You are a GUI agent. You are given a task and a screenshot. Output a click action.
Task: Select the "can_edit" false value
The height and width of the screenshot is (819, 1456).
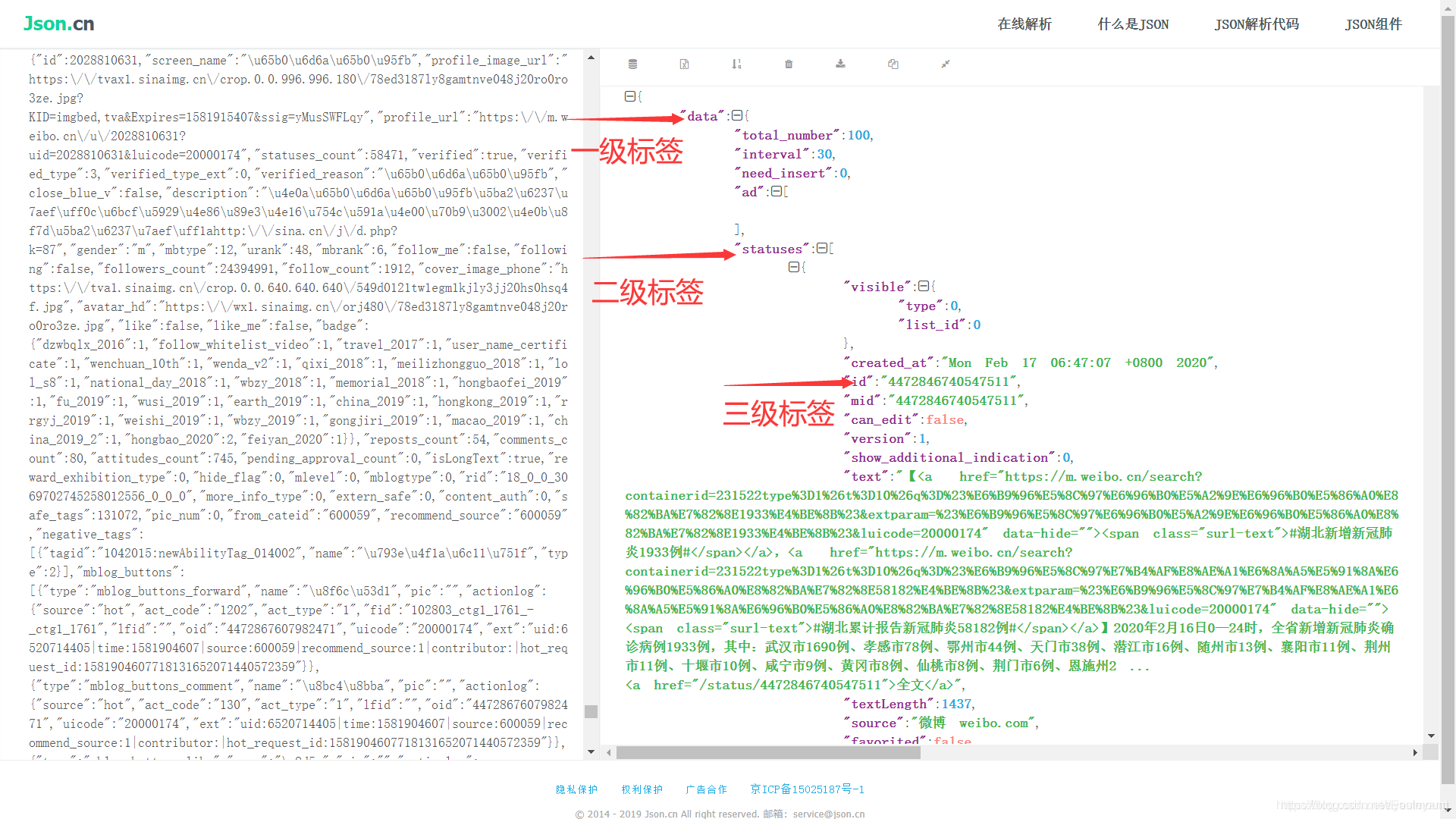[x=945, y=419]
